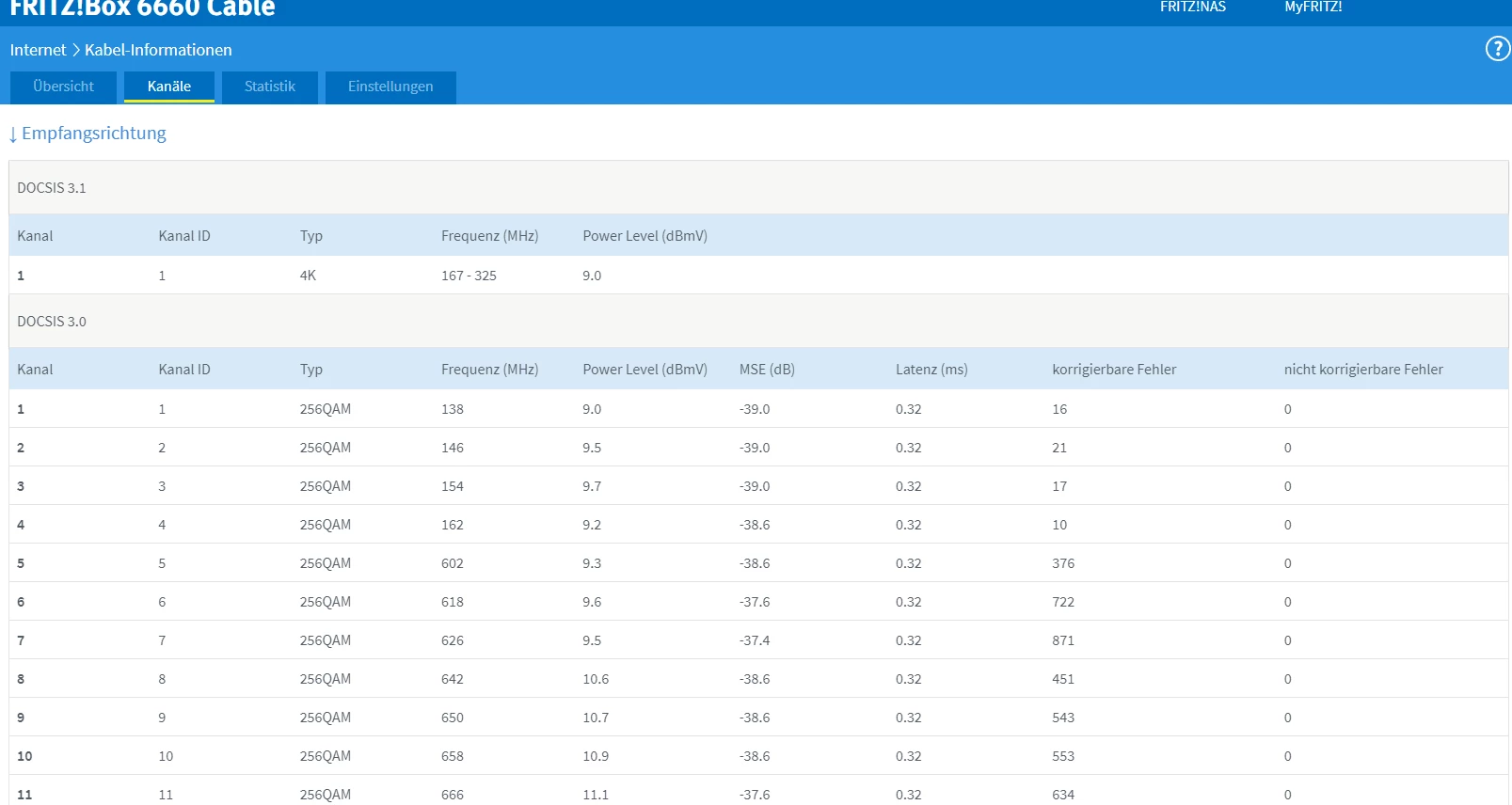The width and height of the screenshot is (1512, 805).
Task: Open MyFRITZ! from the top bar
Action: tap(1313, 8)
